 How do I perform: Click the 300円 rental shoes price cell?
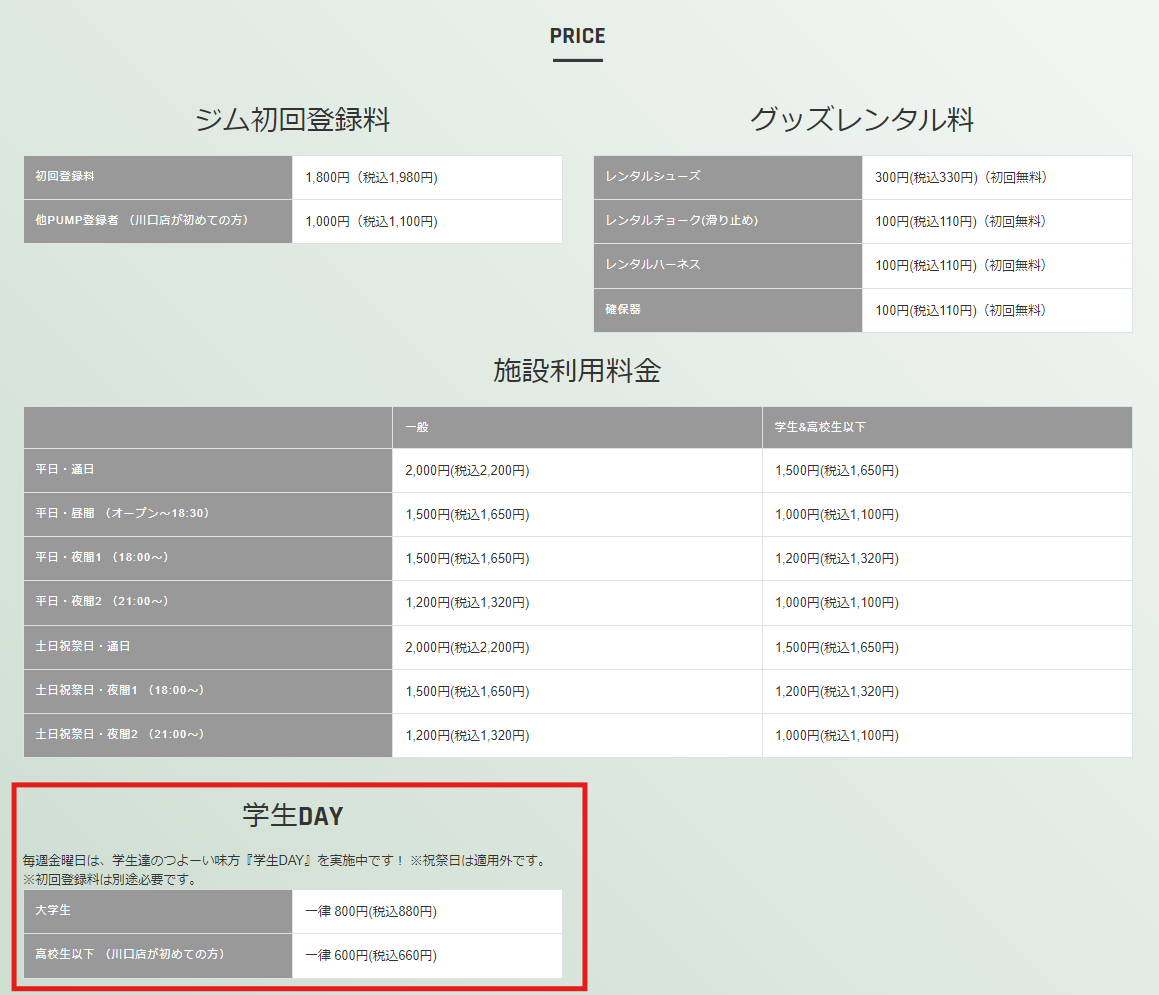coord(960,178)
